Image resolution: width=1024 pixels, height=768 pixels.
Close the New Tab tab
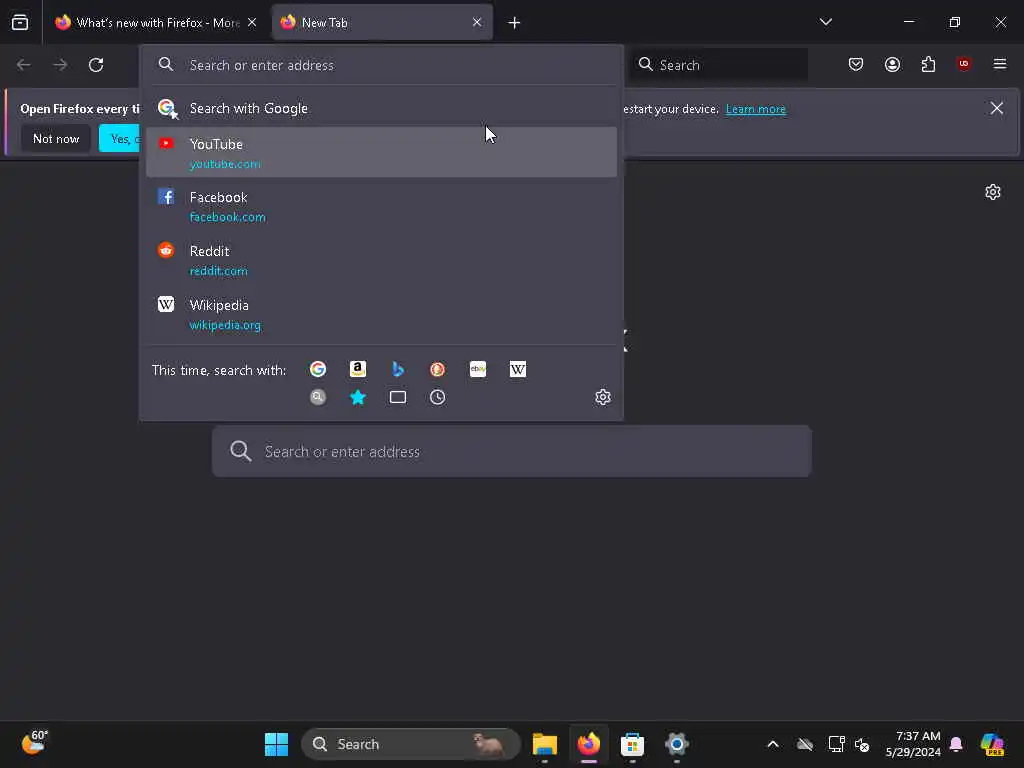477,22
